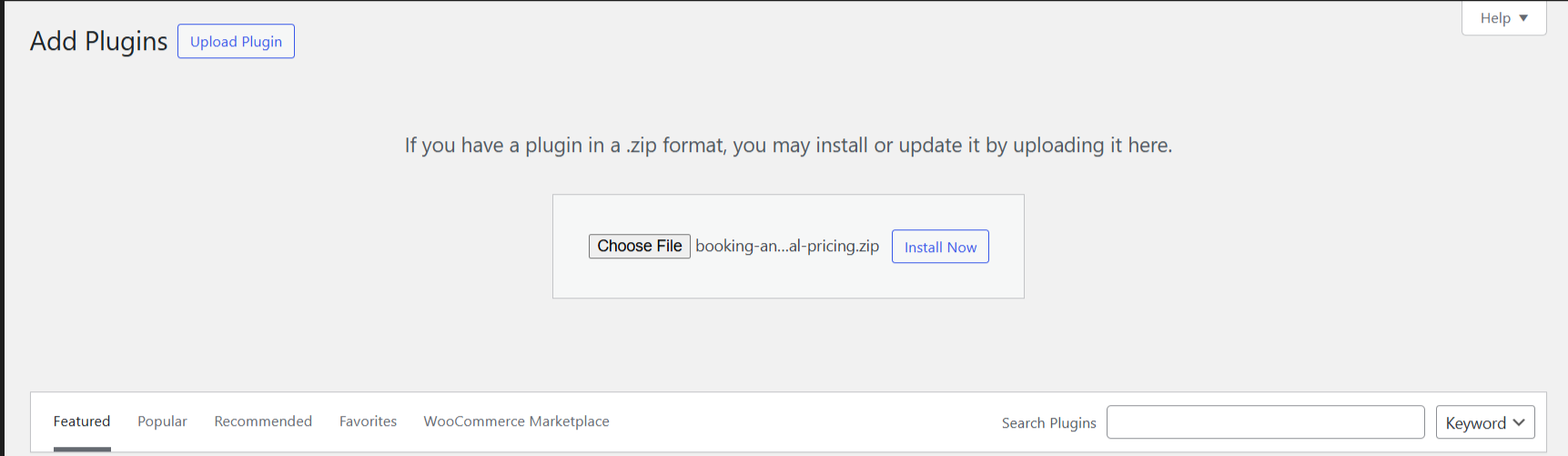Click the chevron icon in Keyword selector

point(1519,422)
